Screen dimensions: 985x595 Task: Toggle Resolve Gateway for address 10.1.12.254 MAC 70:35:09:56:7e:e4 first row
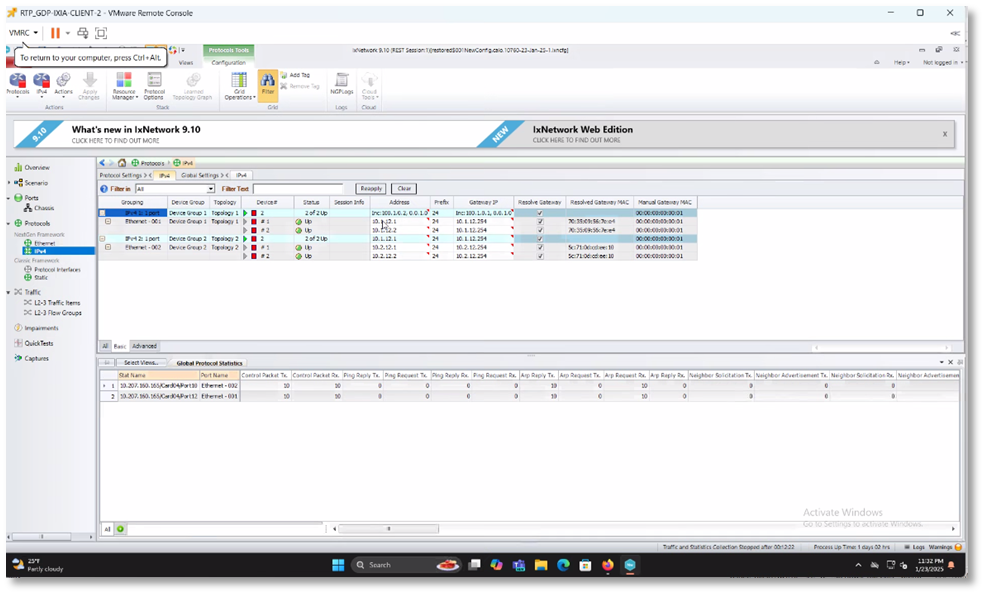click(x=540, y=222)
